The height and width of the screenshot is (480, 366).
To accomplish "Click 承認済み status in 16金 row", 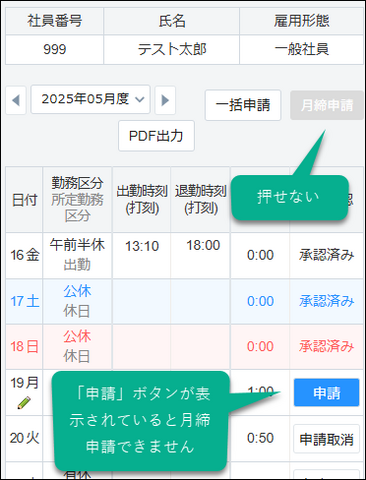I will (326, 255).
